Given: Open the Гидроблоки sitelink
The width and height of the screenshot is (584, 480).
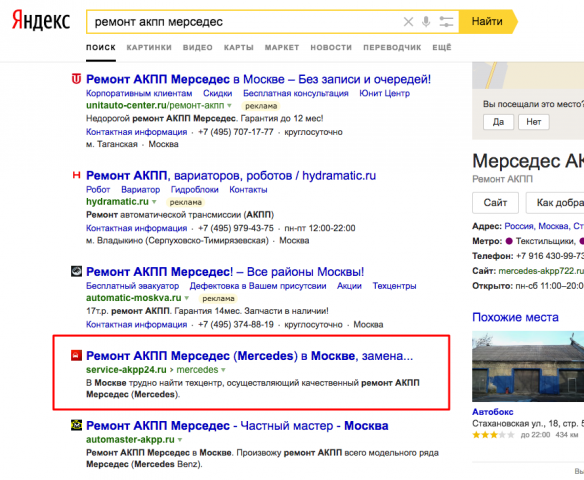Looking at the screenshot, I should click(x=194, y=190).
